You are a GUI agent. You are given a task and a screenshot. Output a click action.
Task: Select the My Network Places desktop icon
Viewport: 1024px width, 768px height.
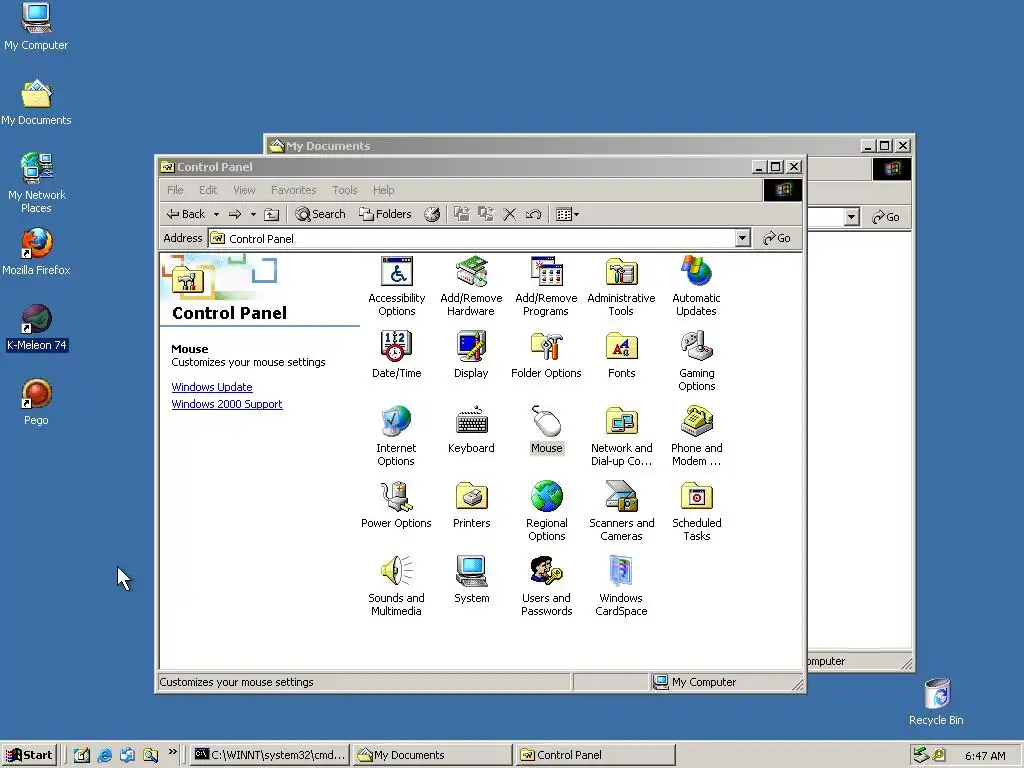coord(37,183)
